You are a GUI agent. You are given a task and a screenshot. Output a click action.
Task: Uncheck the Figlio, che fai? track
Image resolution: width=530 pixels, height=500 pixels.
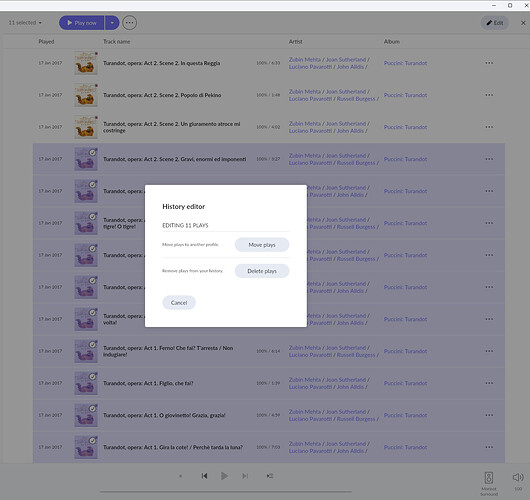(x=92, y=377)
